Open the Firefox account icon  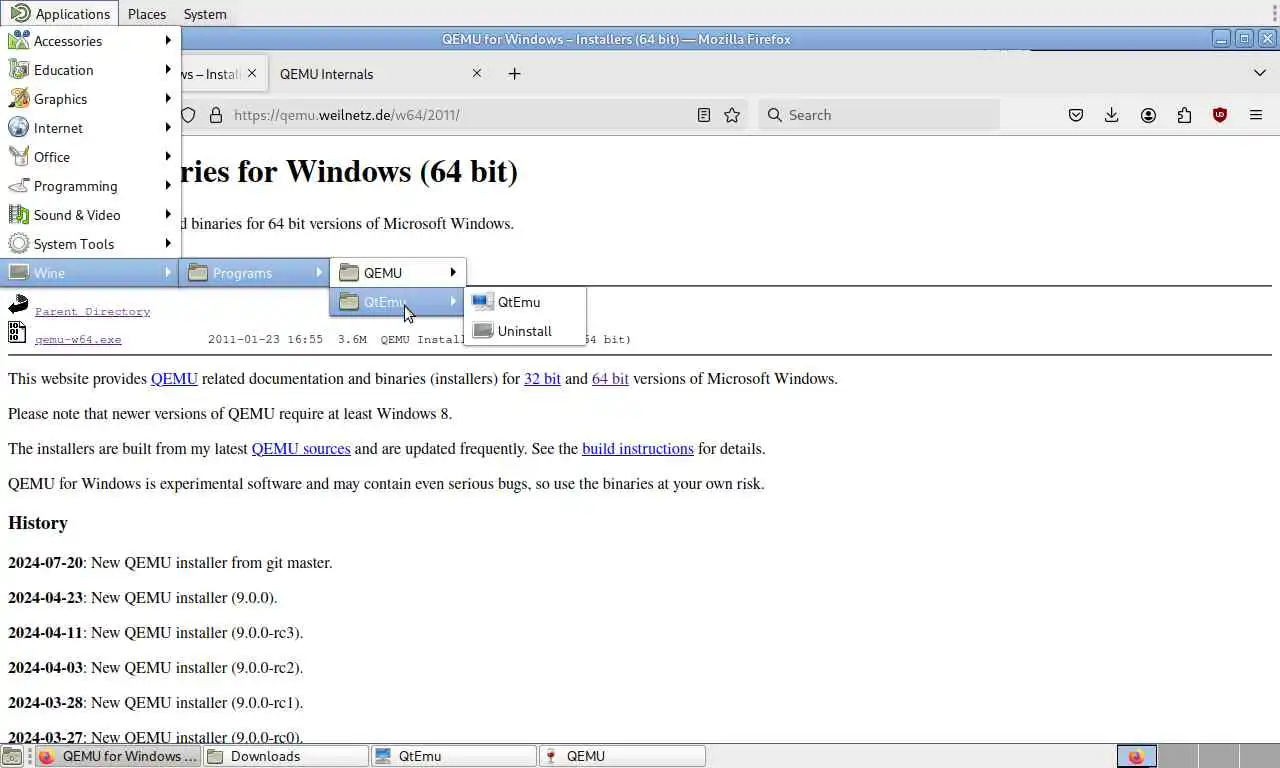click(1148, 115)
